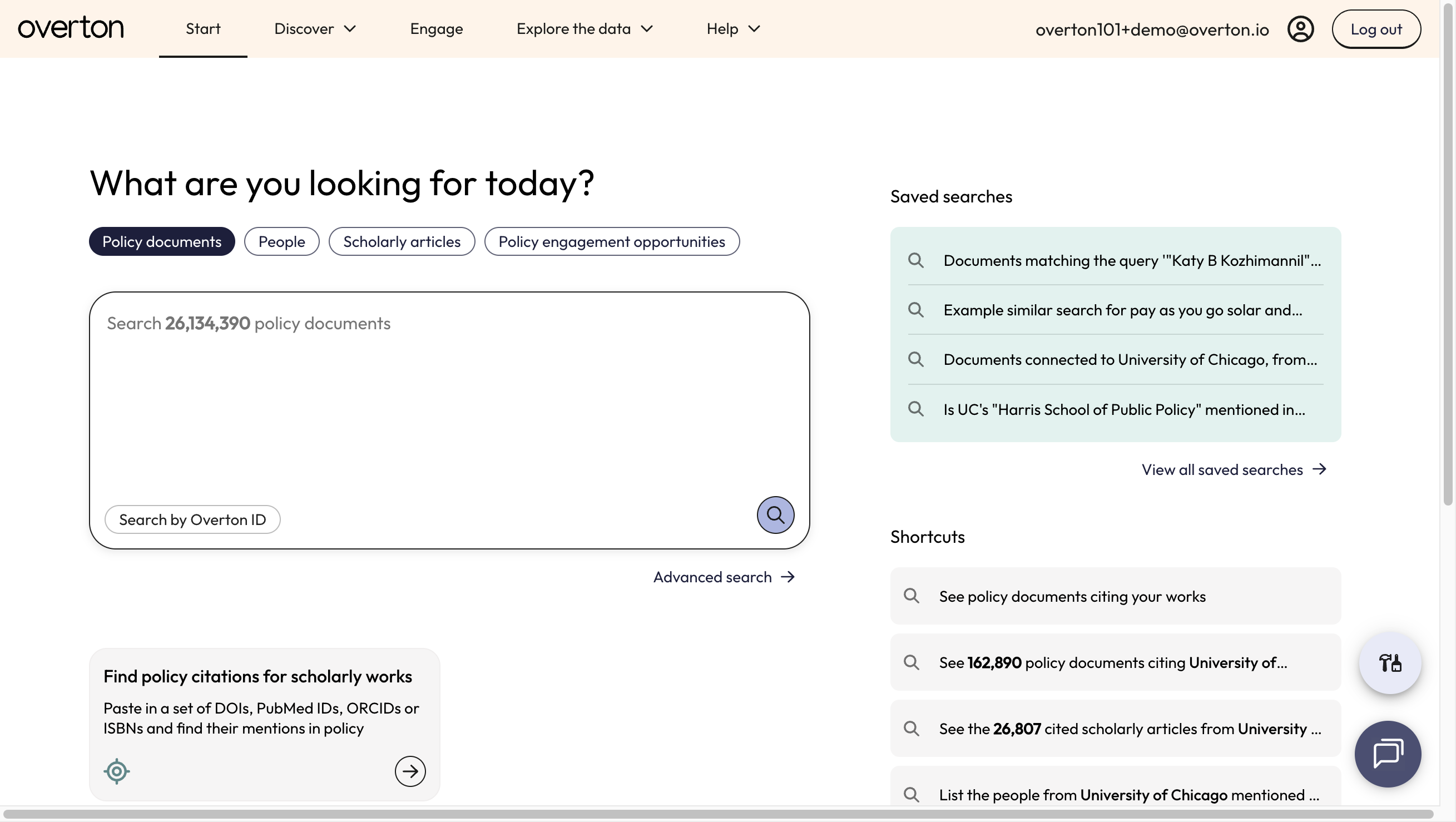Click the overton logo
This screenshot has height=822, width=1456.
coord(71,28)
